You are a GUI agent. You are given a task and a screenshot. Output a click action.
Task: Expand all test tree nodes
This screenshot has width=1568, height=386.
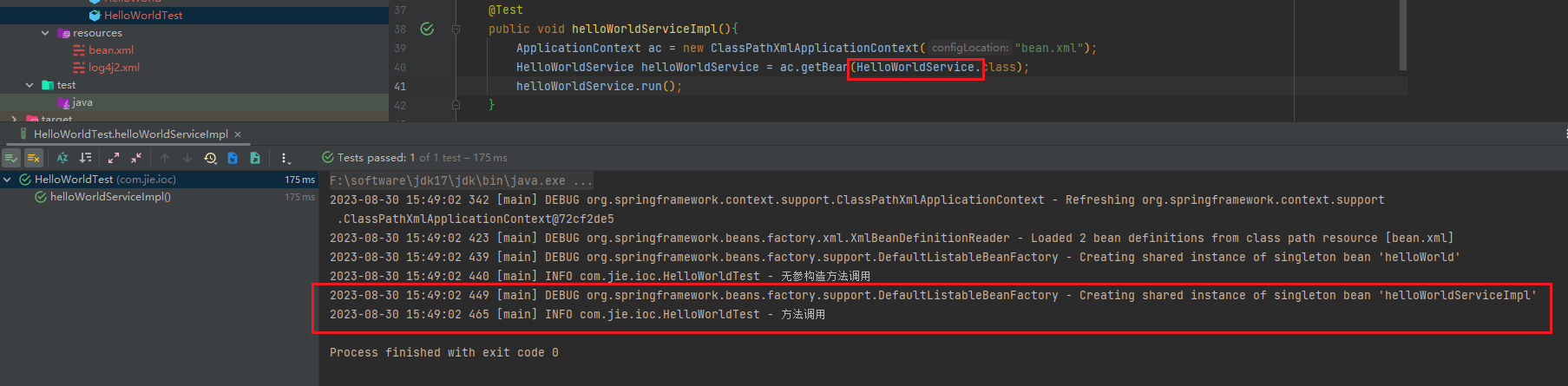[114, 158]
